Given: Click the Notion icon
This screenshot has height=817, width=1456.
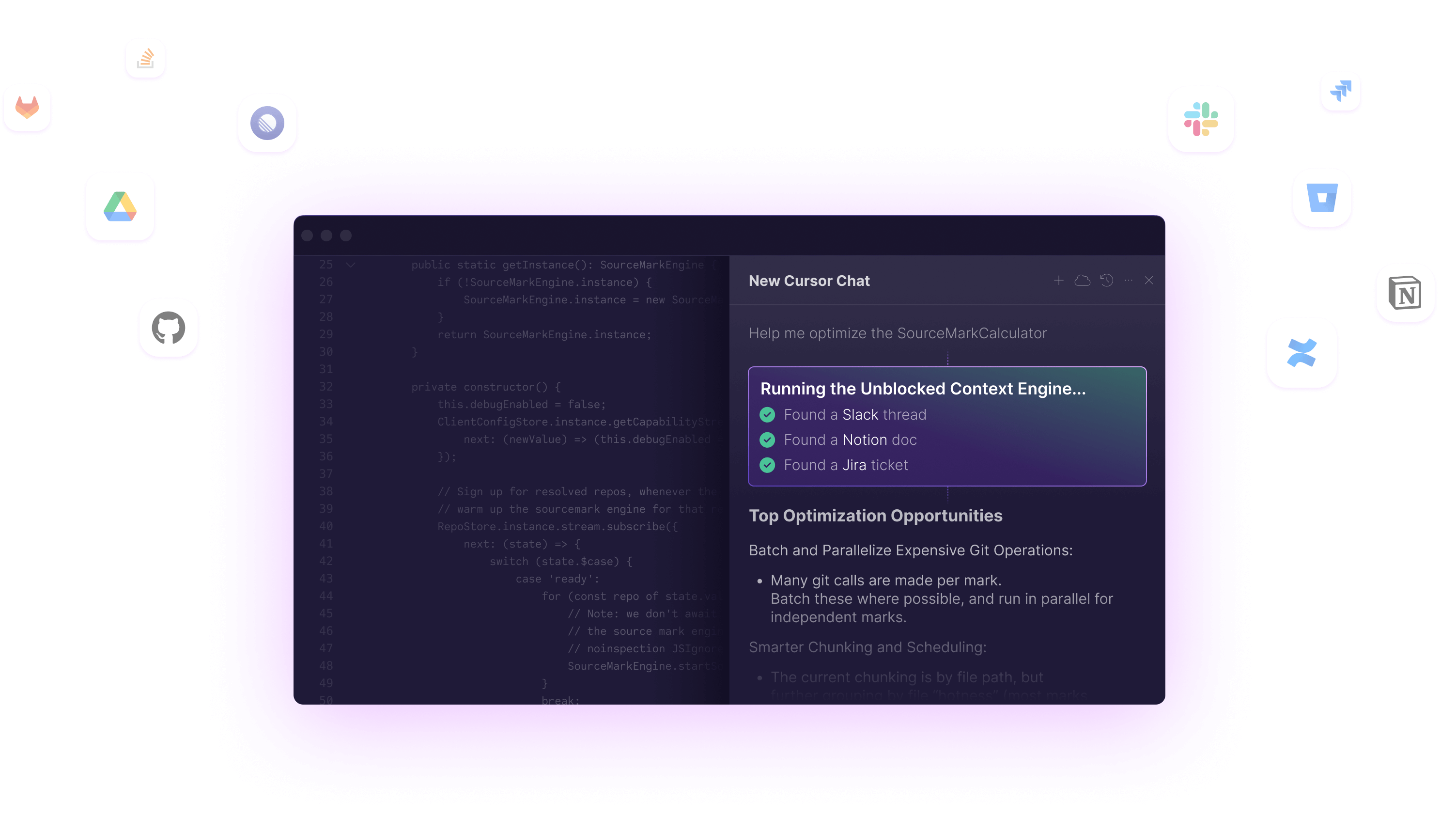Looking at the screenshot, I should coord(1405,293).
